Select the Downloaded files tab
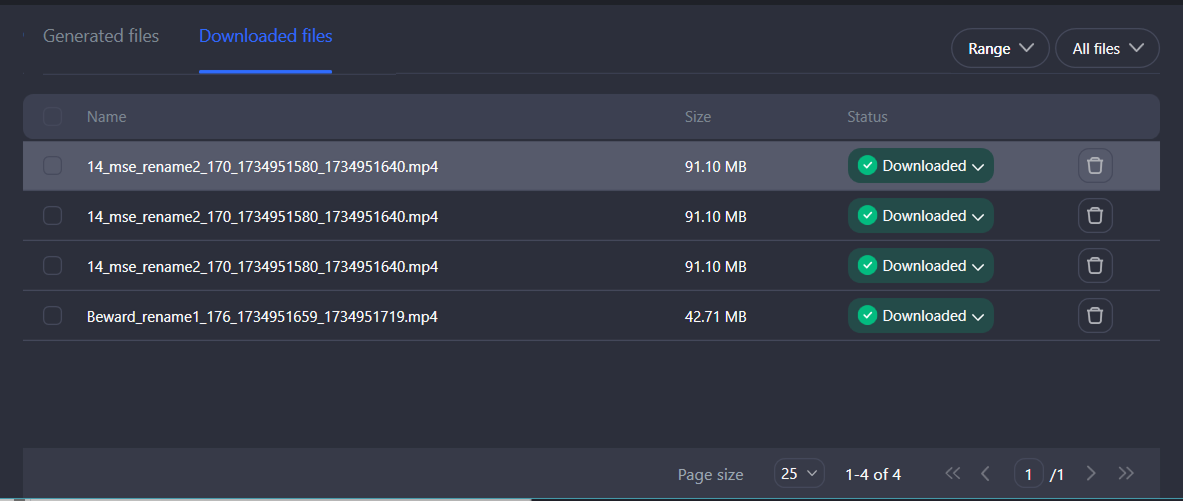 click(265, 36)
